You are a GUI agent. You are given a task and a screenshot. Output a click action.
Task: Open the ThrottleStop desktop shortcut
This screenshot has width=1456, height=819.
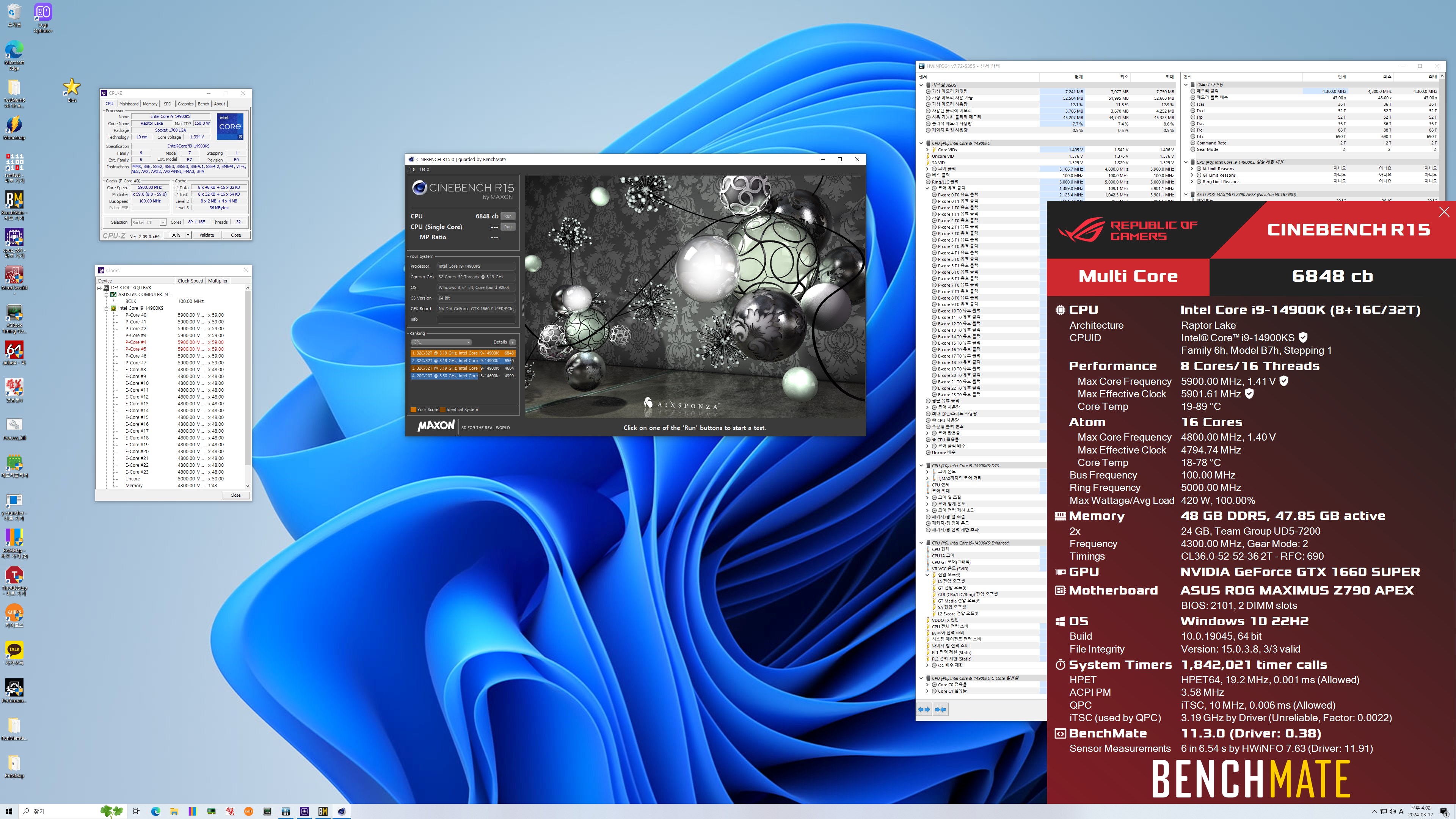[x=14, y=581]
